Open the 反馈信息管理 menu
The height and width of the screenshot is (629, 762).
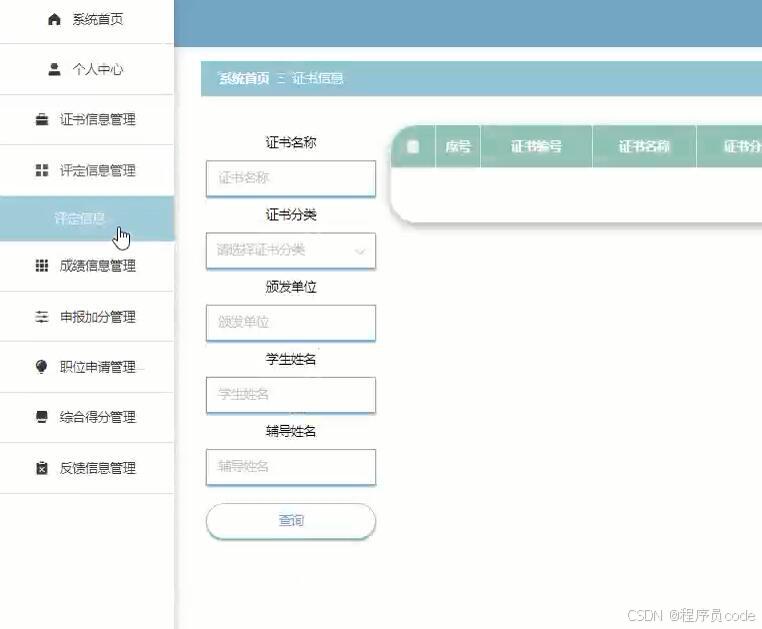point(87,468)
